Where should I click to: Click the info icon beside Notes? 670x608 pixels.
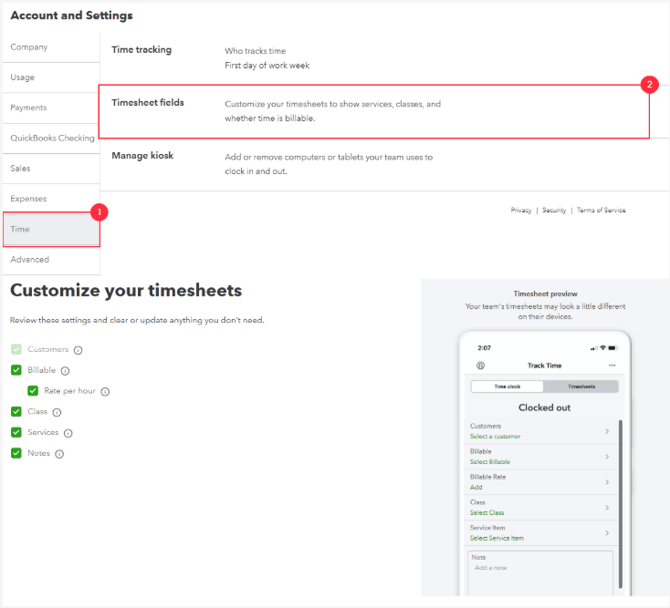pyautogui.click(x=59, y=454)
